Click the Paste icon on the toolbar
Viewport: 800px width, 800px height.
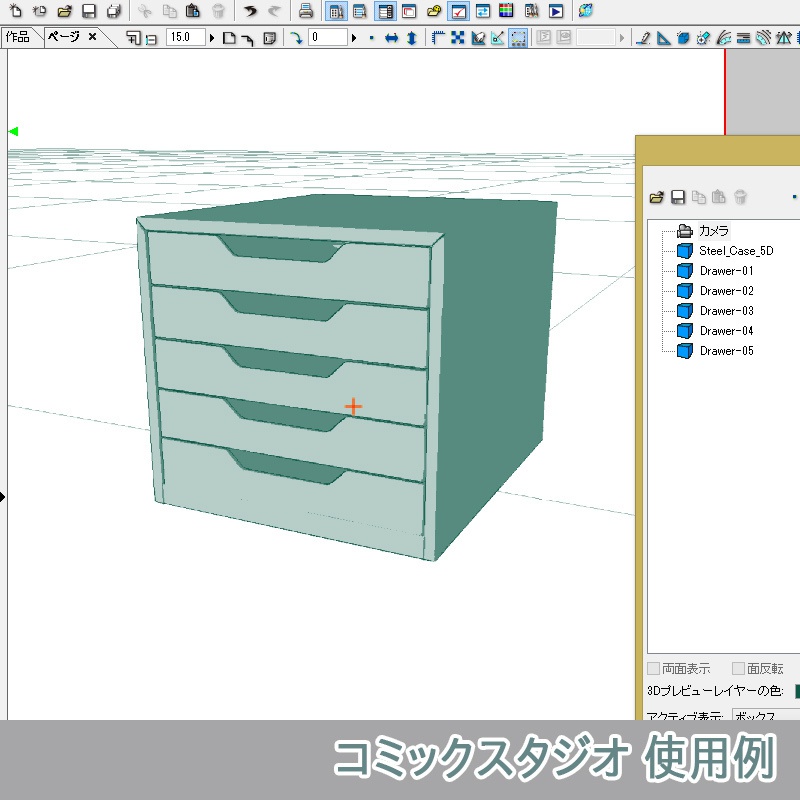tap(193, 13)
